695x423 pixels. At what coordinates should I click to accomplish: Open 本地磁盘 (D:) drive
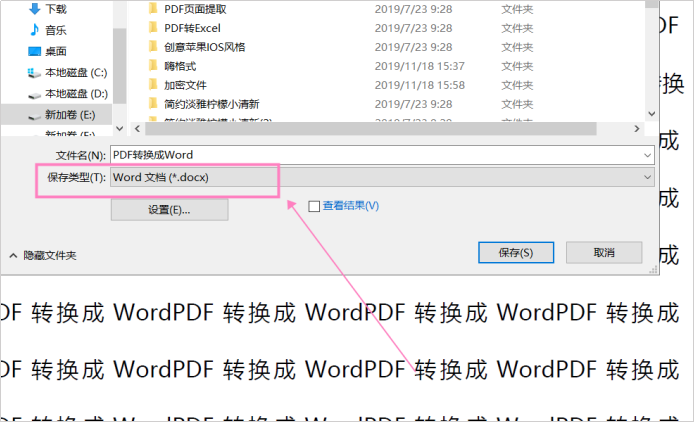[76, 94]
